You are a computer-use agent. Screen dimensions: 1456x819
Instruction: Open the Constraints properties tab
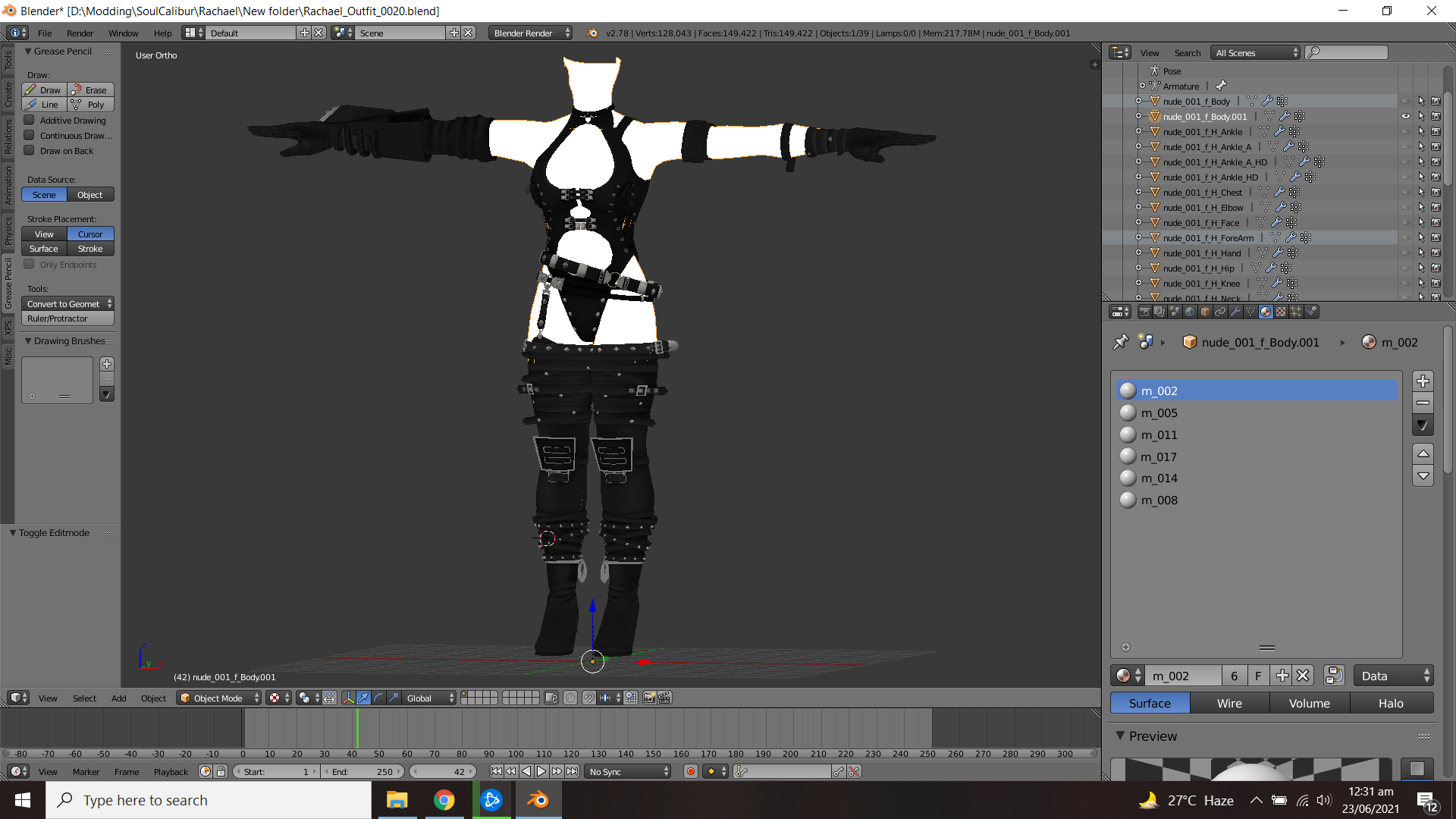pyautogui.click(x=1220, y=312)
